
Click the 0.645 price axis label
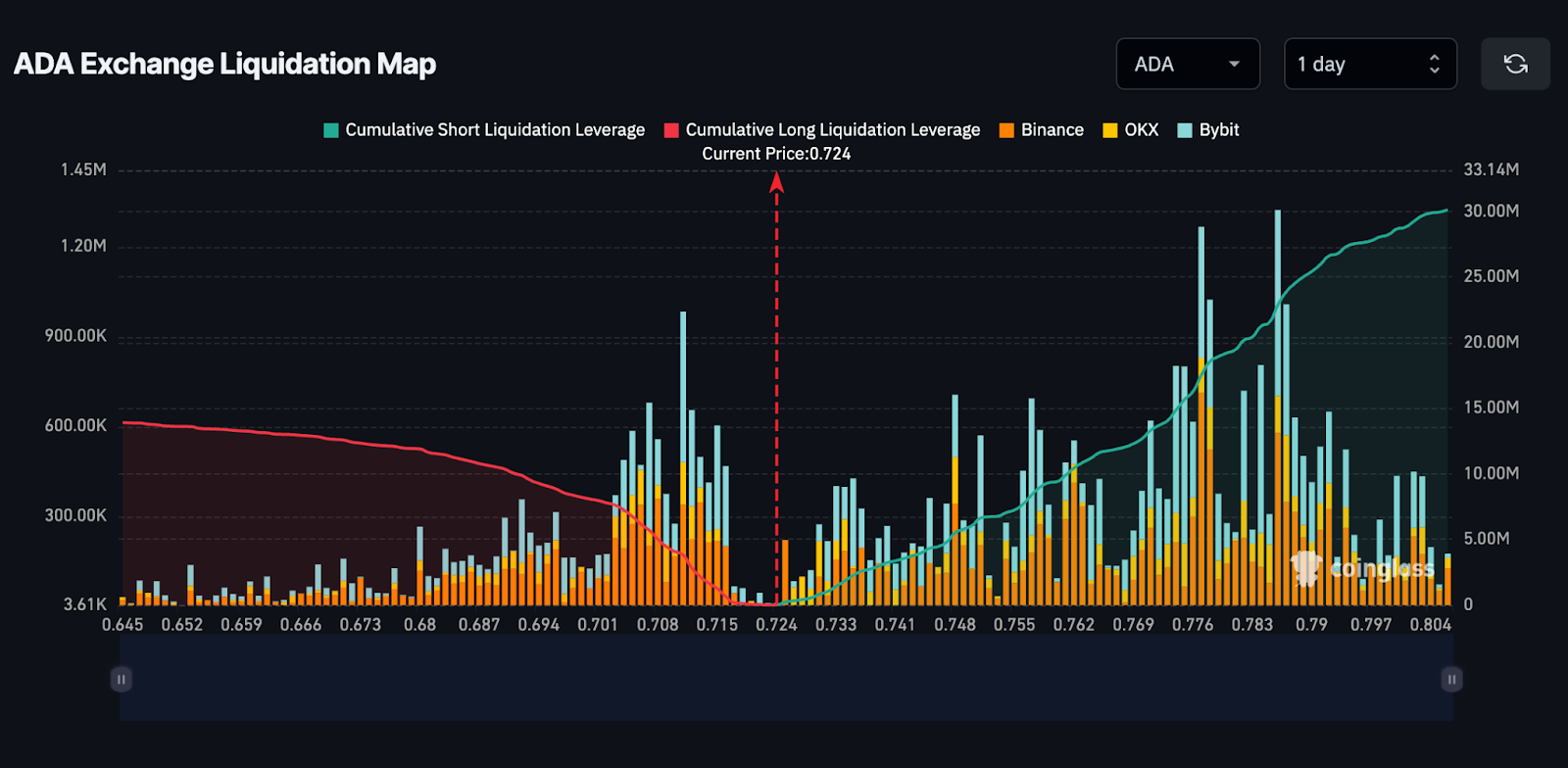point(122,625)
